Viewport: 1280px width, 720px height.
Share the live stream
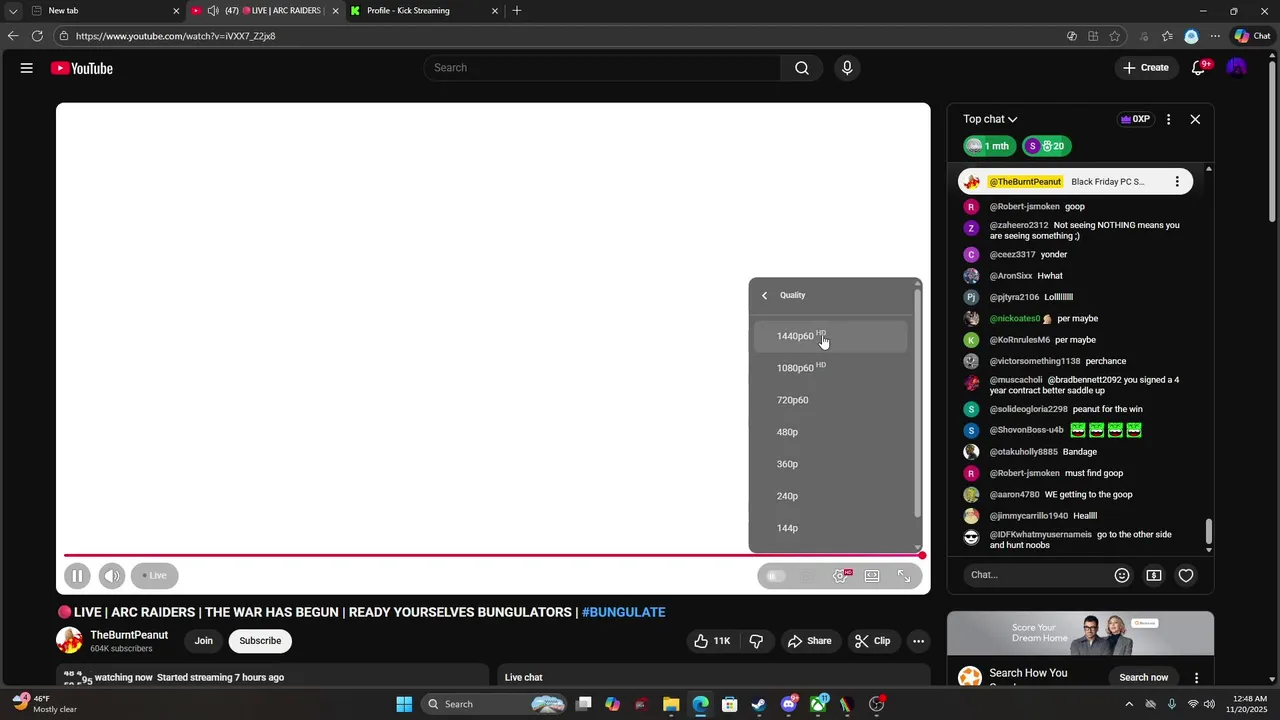[x=809, y=641]
